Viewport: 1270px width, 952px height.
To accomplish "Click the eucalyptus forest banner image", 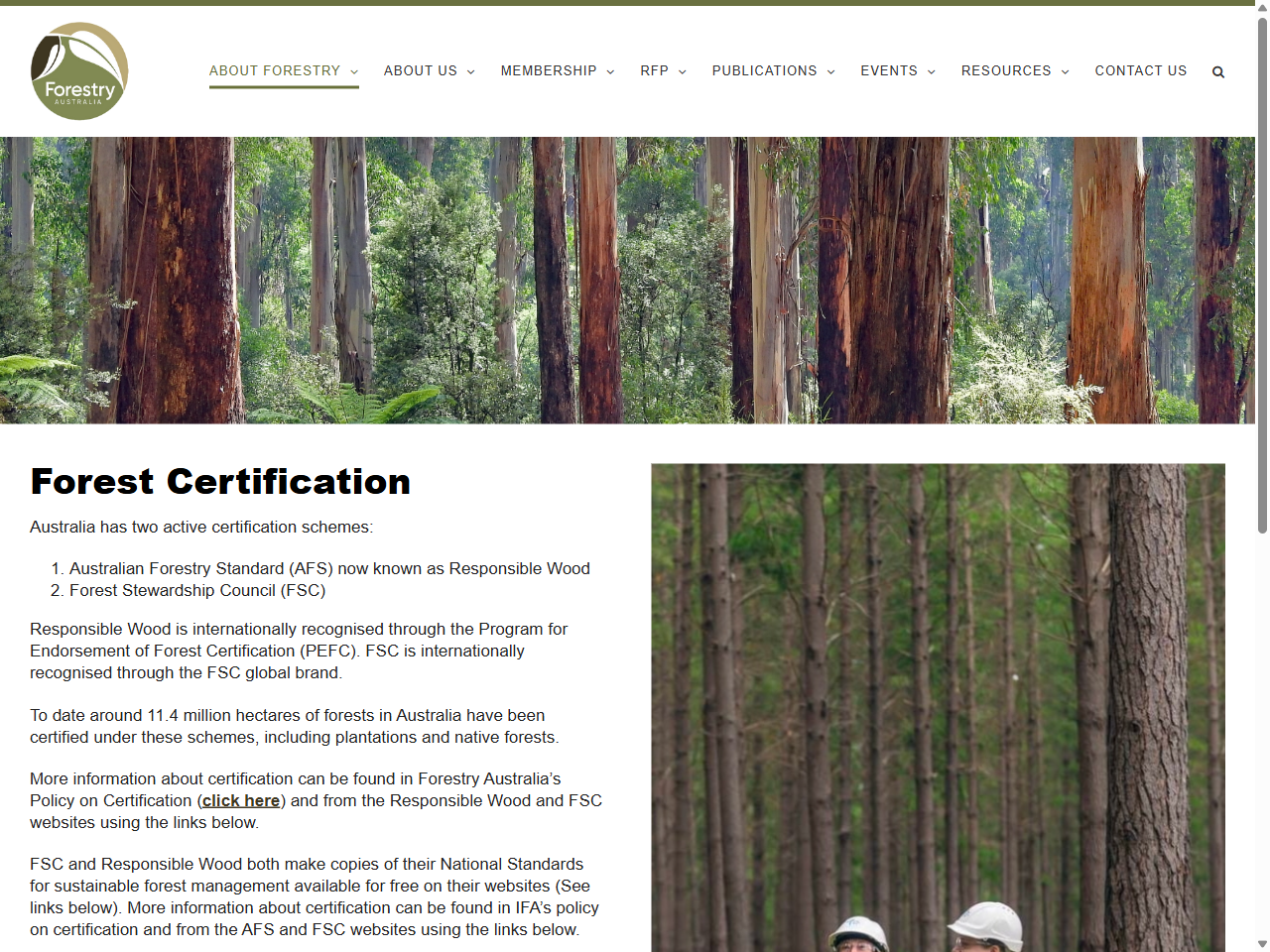I will [x=627, y=281].
